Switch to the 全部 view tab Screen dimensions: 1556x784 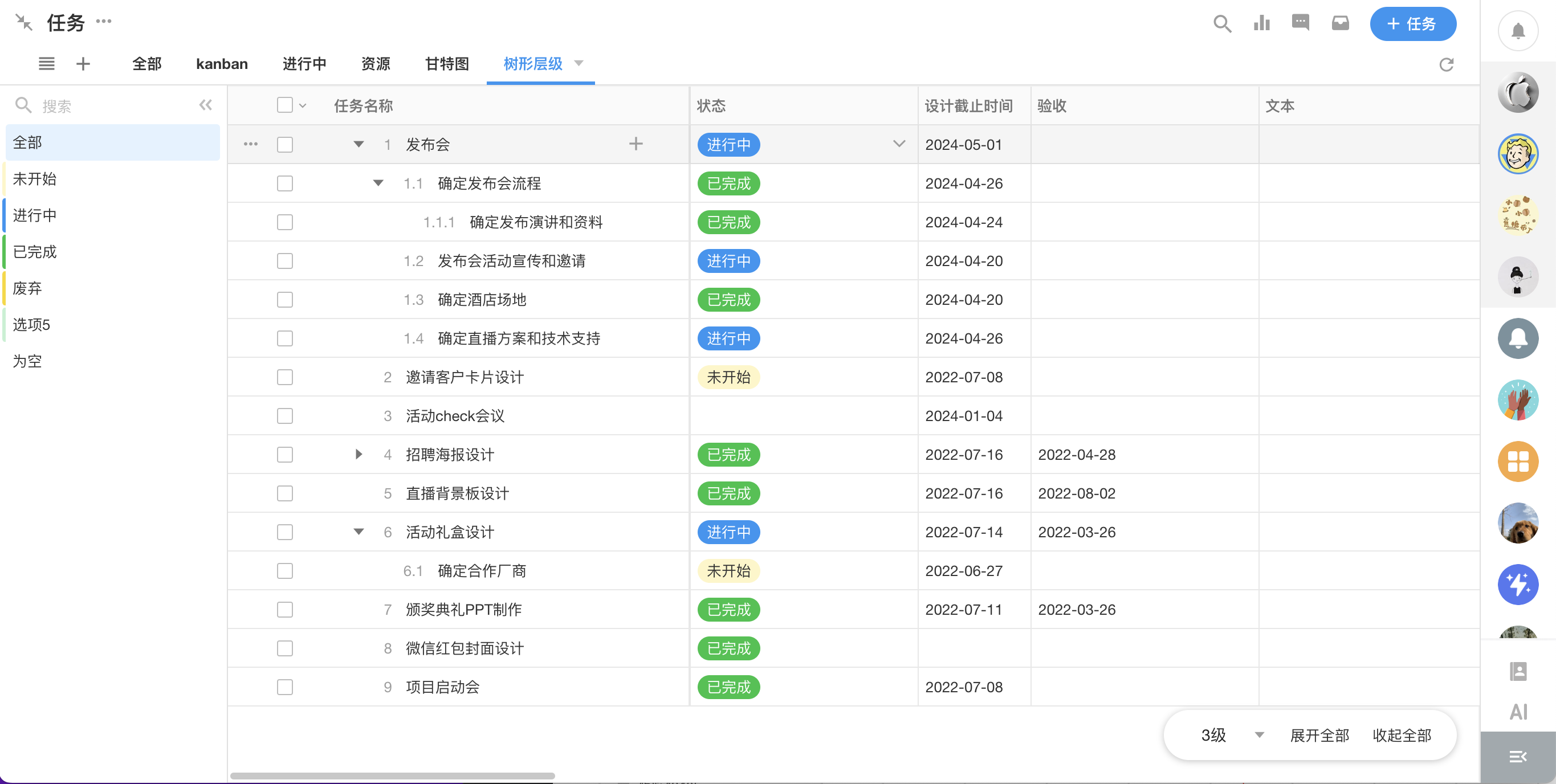click(x=147, y=63)
